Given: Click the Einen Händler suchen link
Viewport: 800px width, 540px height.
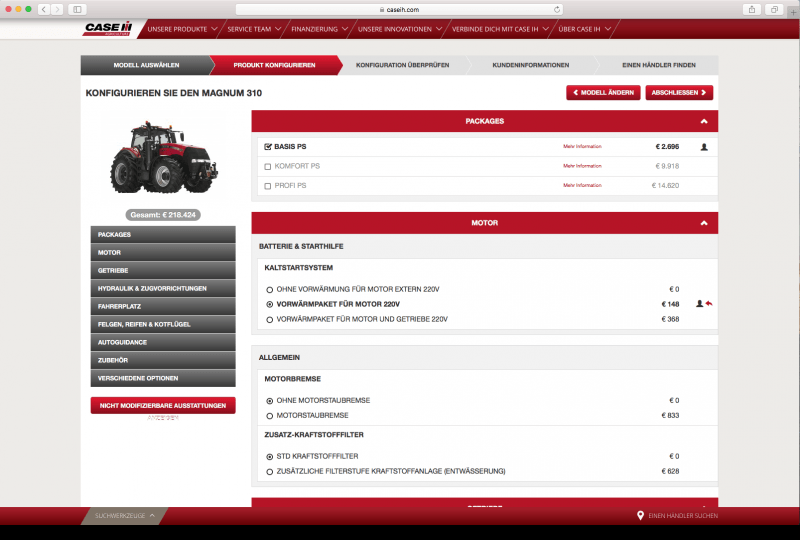Looking at the screenshot, I should 683,516.
